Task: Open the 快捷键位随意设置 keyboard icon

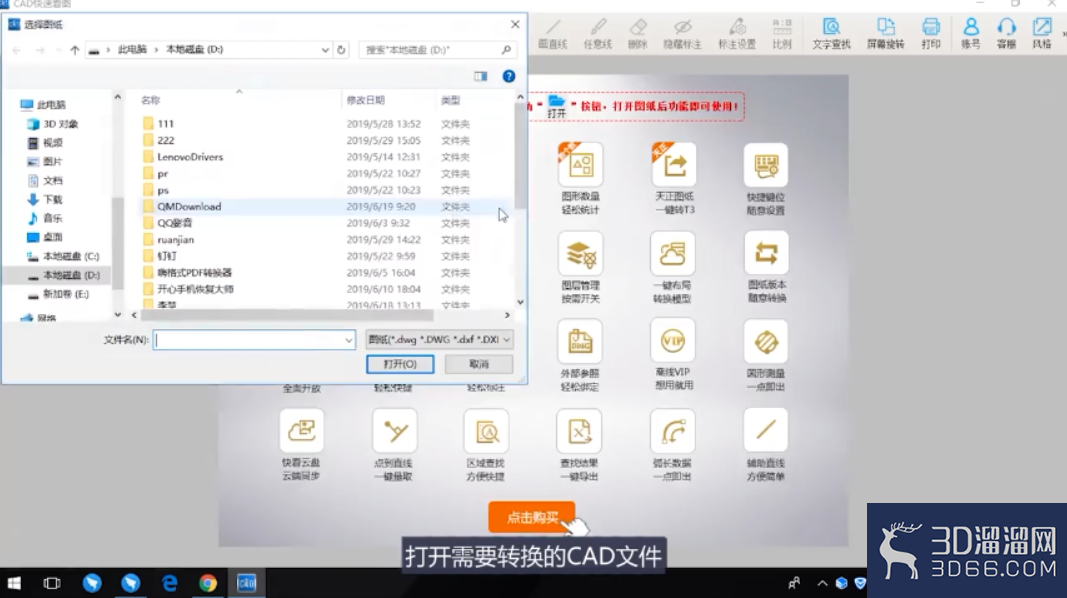Action: (x=766, y=165)
